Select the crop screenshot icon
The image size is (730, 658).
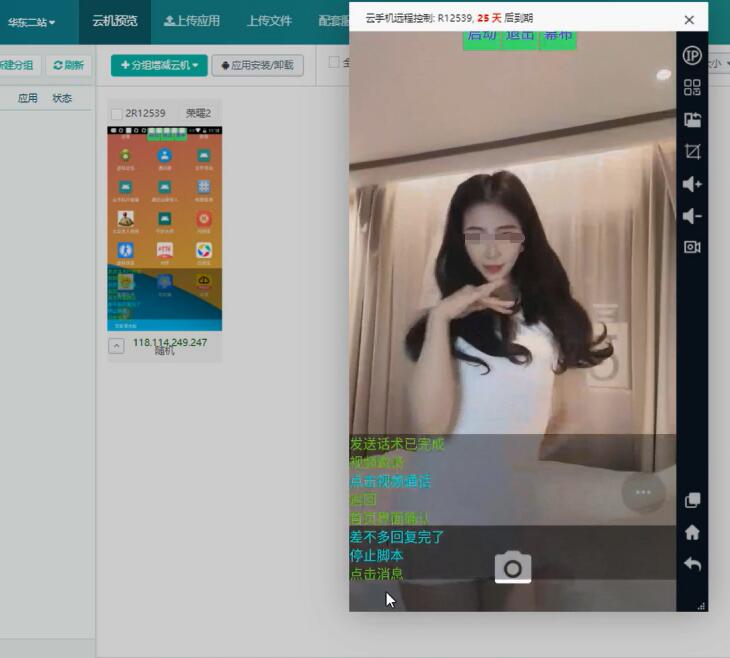point(692,151)
